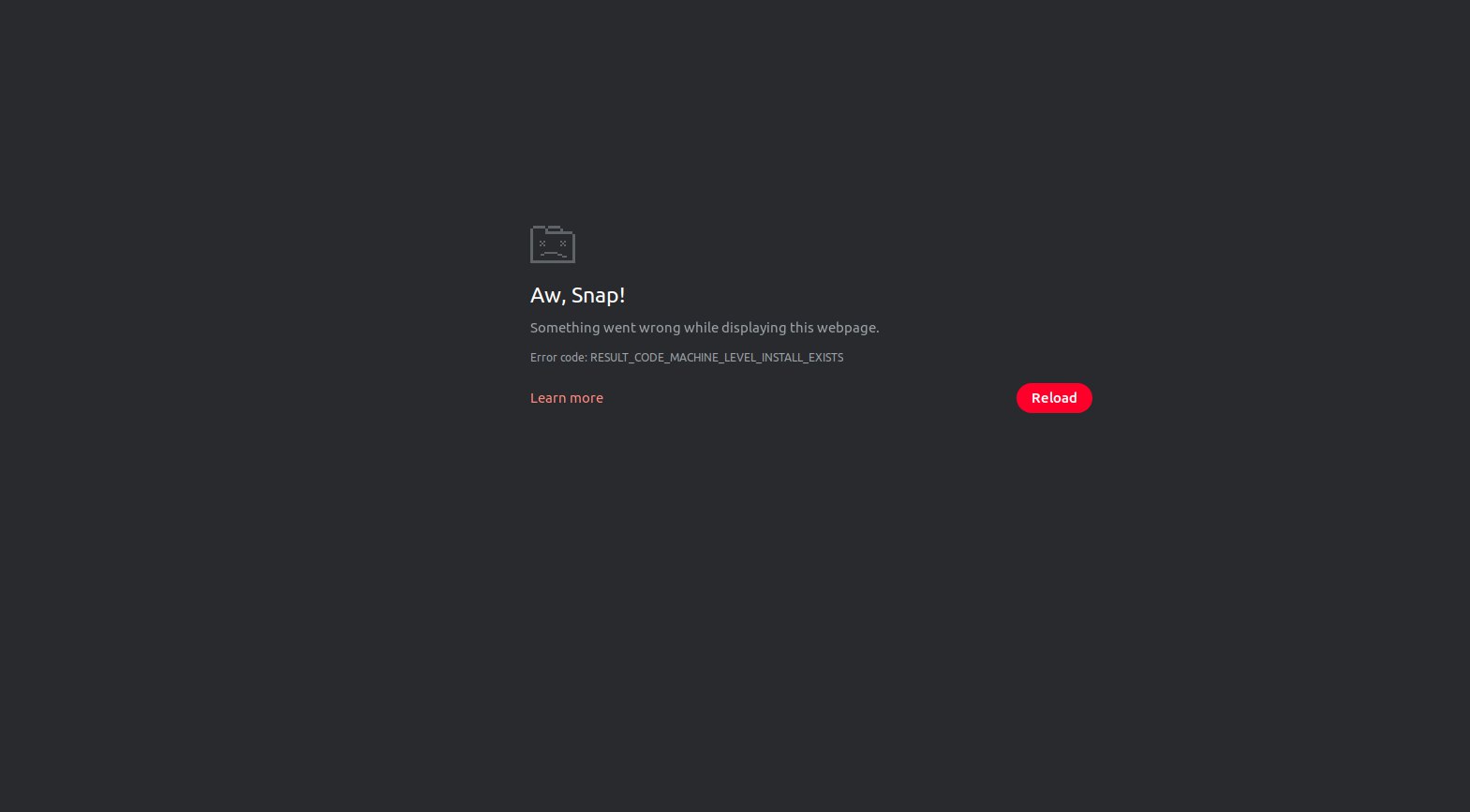Screen dimensions: 1470x812
Task: Click INSTALL_EXISTS at end of error code
Action: [x=804, y=358]
